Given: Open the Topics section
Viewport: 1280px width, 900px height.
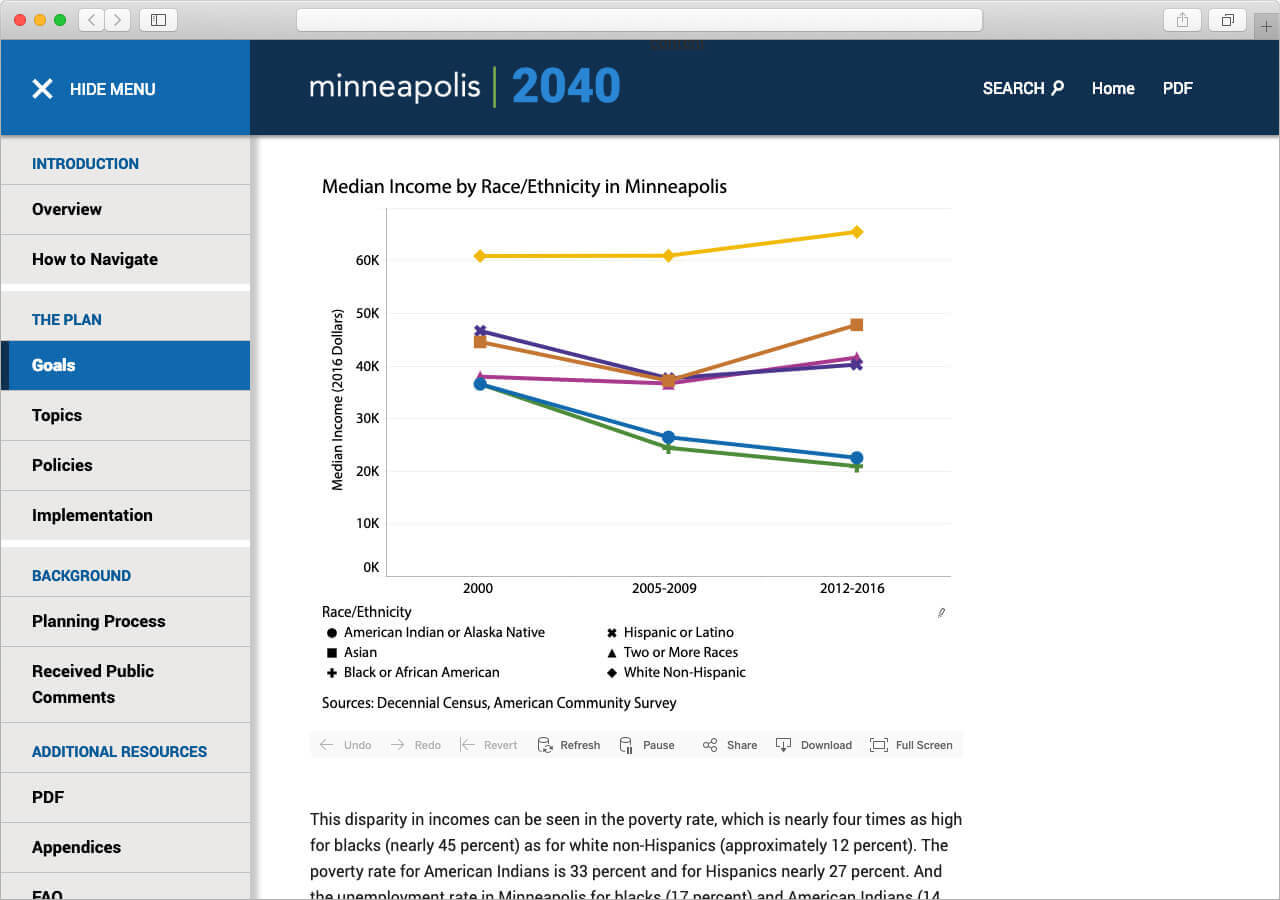Looking at the screenshot, I should coord(125,415).
